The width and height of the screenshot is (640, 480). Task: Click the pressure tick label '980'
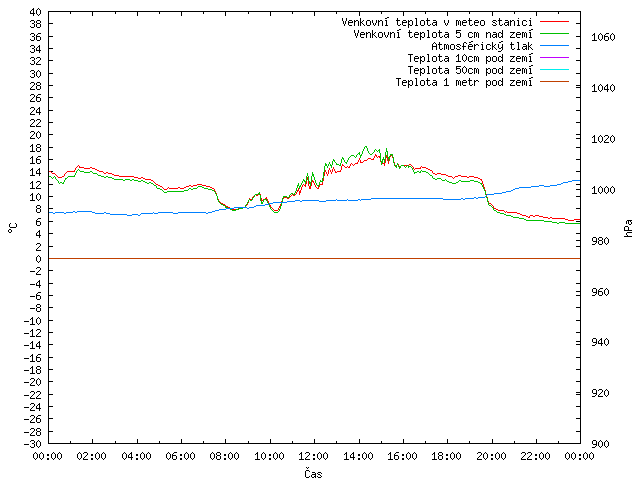click(x=600, y=241)
